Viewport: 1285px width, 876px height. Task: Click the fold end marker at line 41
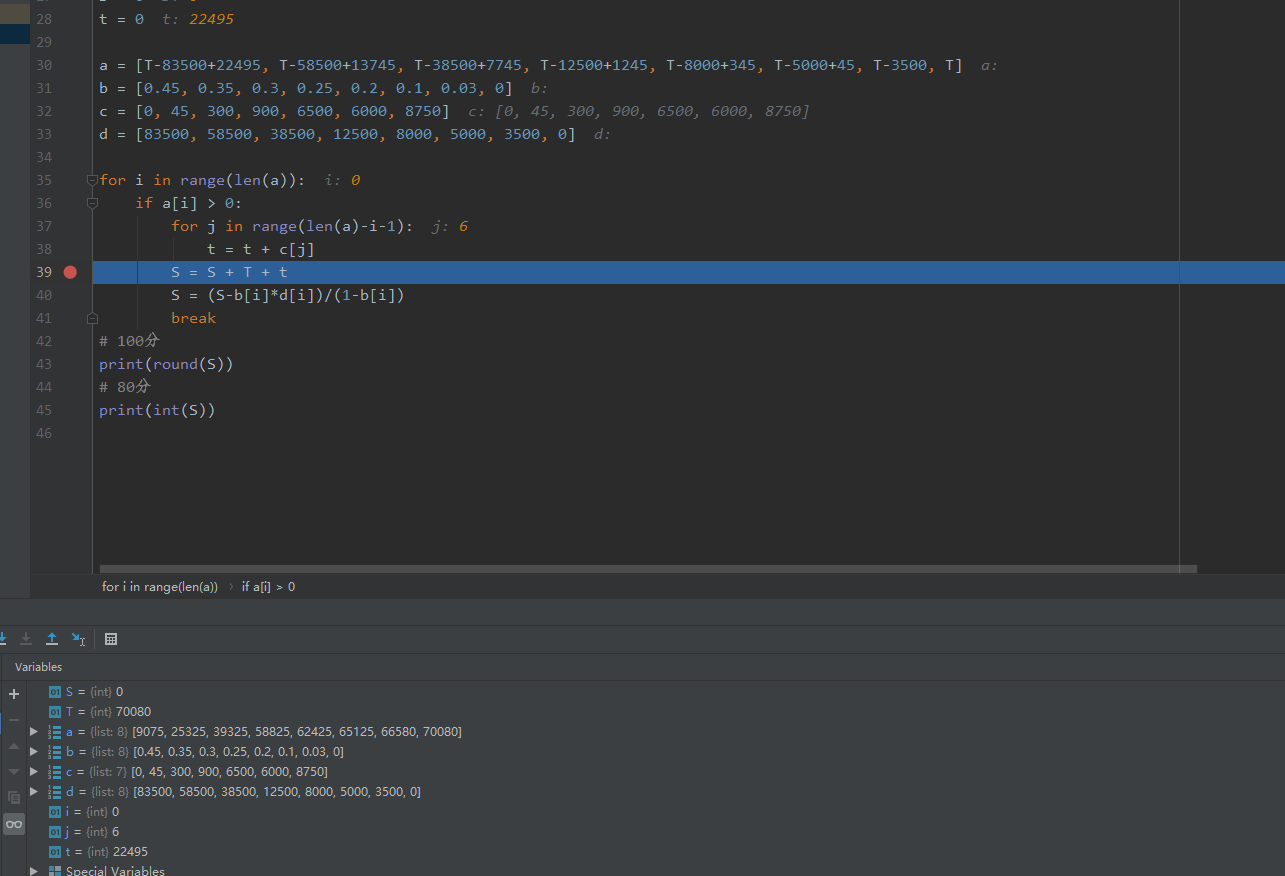coord(92,318)
